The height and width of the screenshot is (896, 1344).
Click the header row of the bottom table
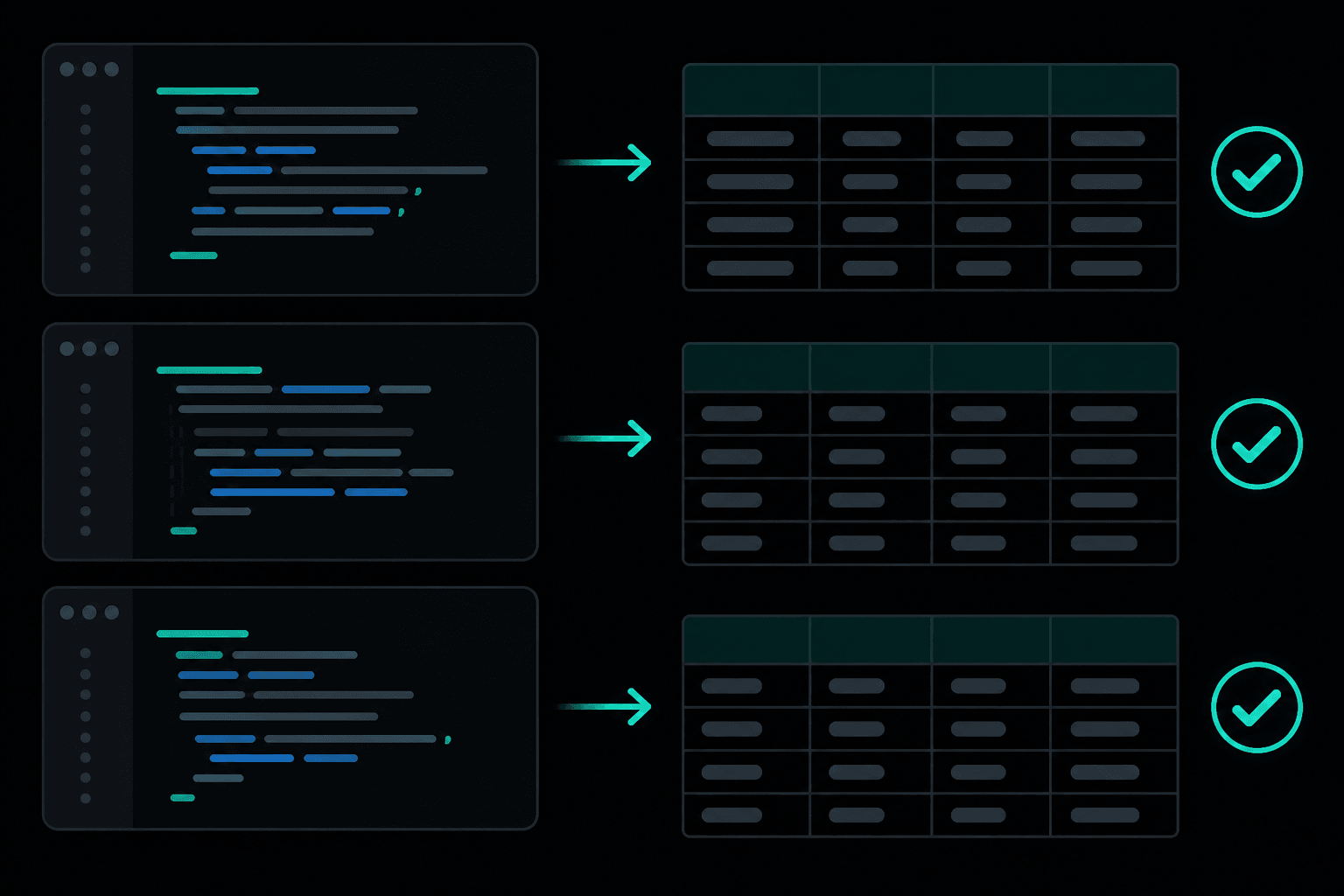(x=930, y=640)
